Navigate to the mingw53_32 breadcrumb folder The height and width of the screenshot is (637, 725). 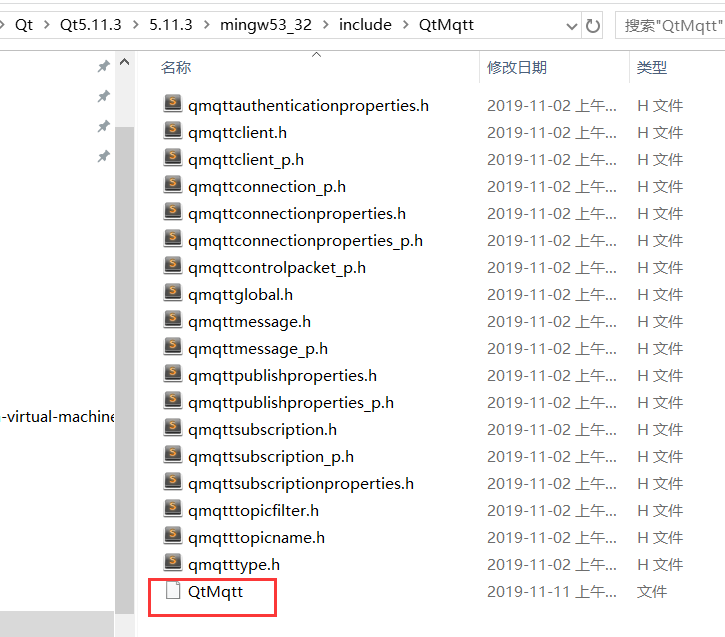(x=266, y=24)
